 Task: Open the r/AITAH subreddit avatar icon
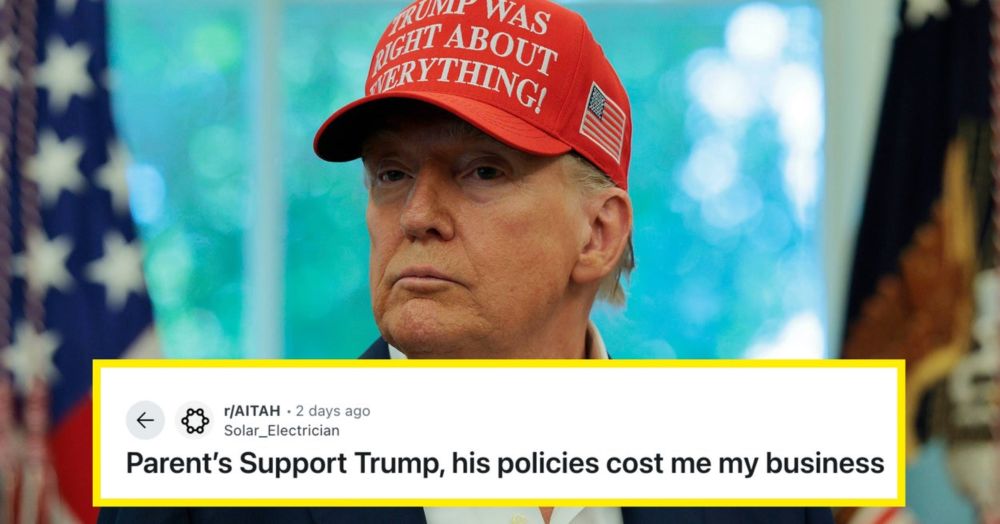(195, 421)
